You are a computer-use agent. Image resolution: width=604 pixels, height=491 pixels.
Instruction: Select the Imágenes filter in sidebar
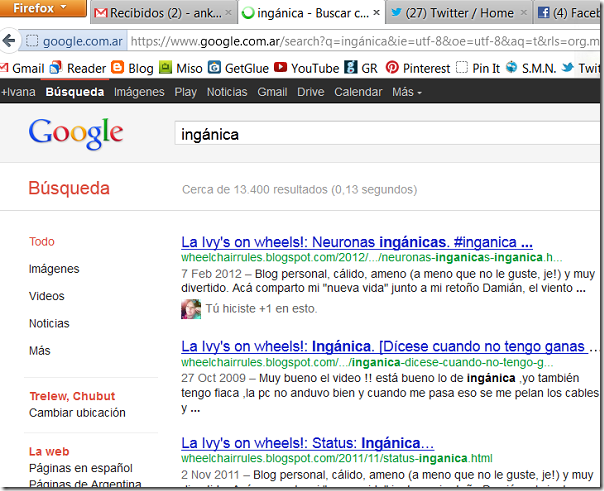point(54,269)
